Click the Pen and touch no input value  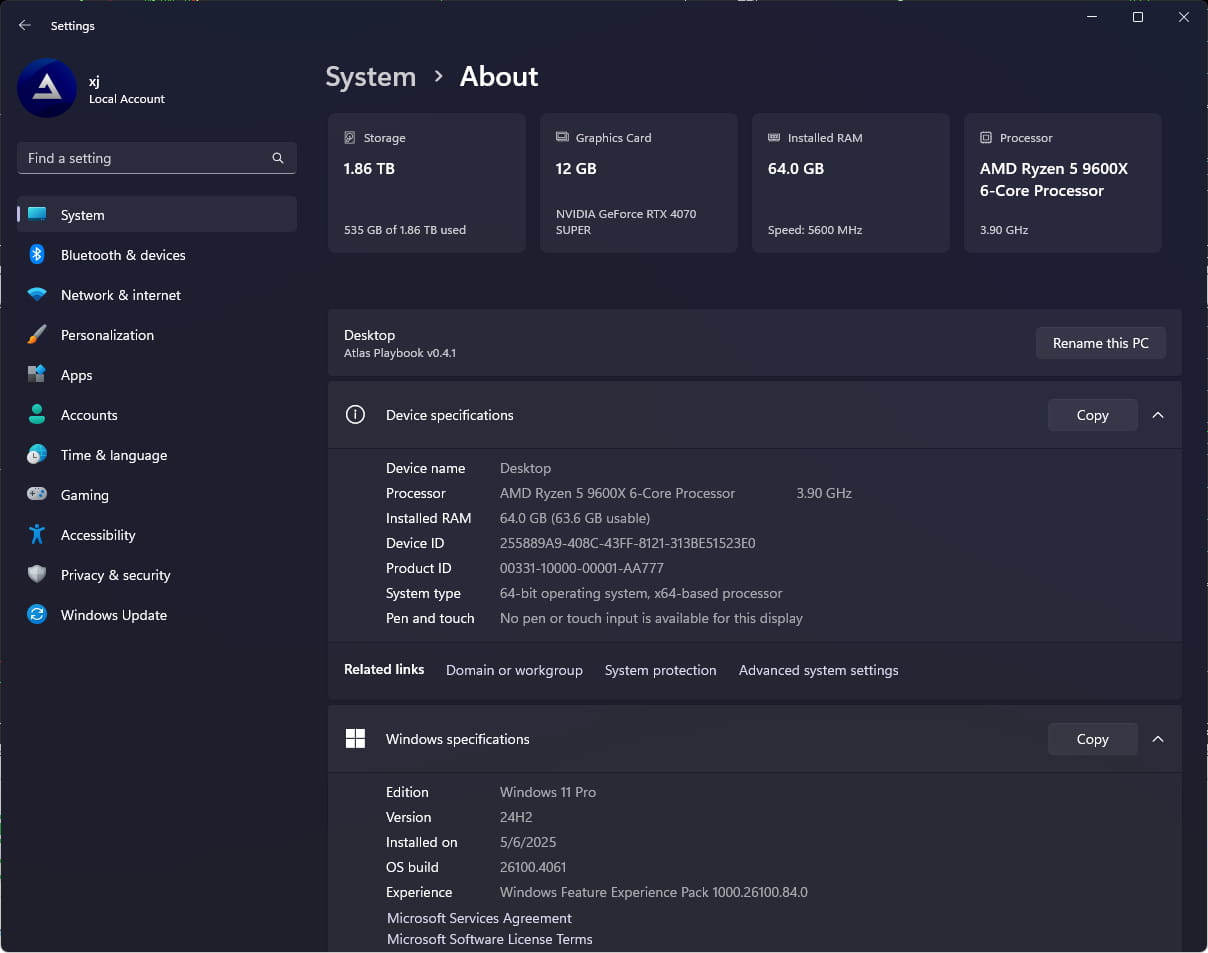click(x=651, y=618)
